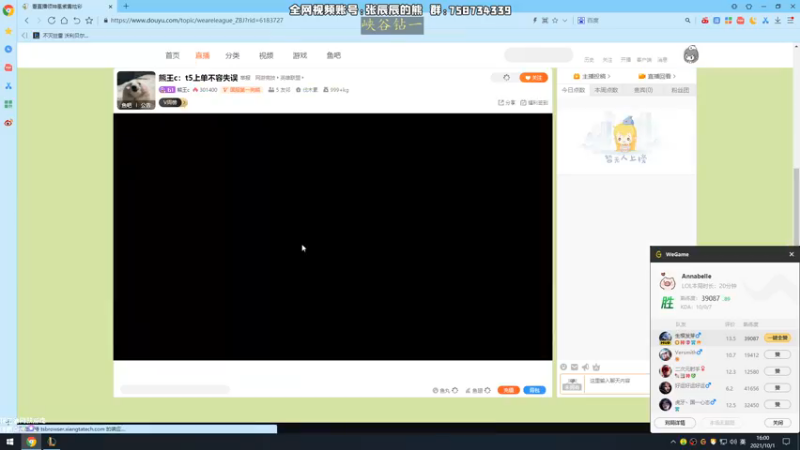This screenshot has width=800, height=450.
Task: Click the blue button below the player
Action: click(x=534, y=390)
